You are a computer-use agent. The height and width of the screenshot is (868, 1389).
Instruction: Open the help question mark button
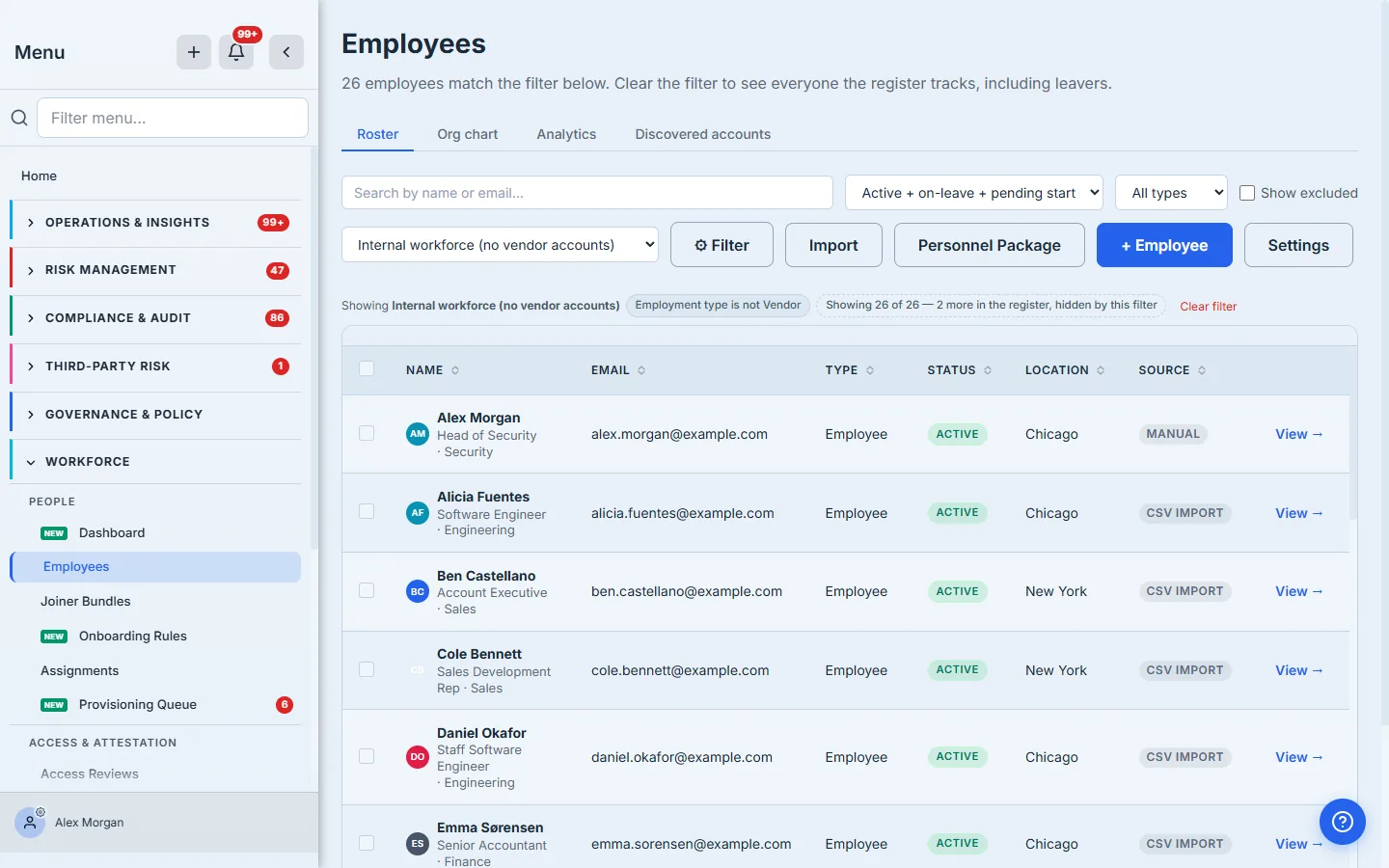pos(1343,822)
